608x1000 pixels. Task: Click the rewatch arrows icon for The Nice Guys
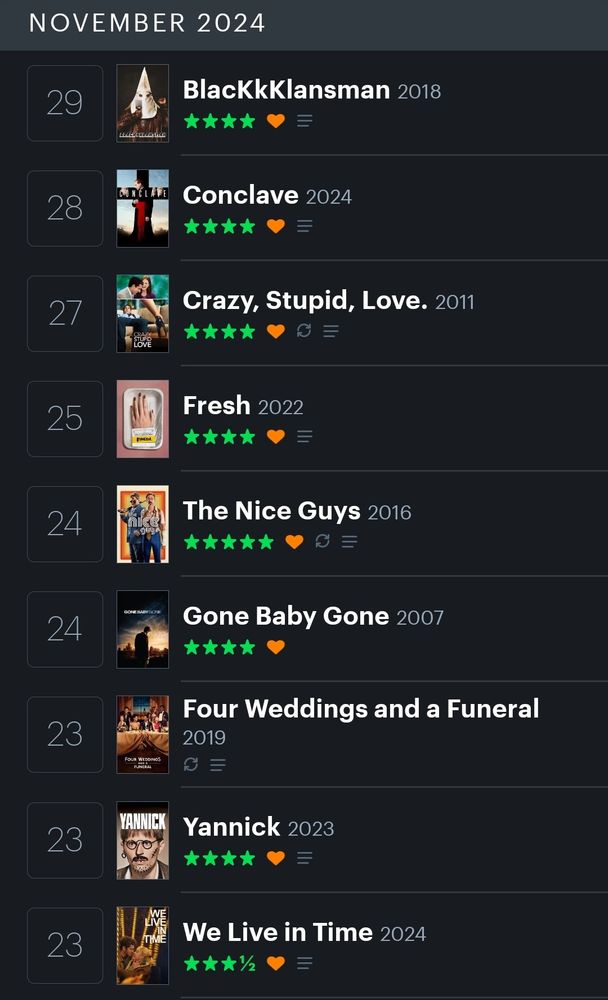click(323, 541)
